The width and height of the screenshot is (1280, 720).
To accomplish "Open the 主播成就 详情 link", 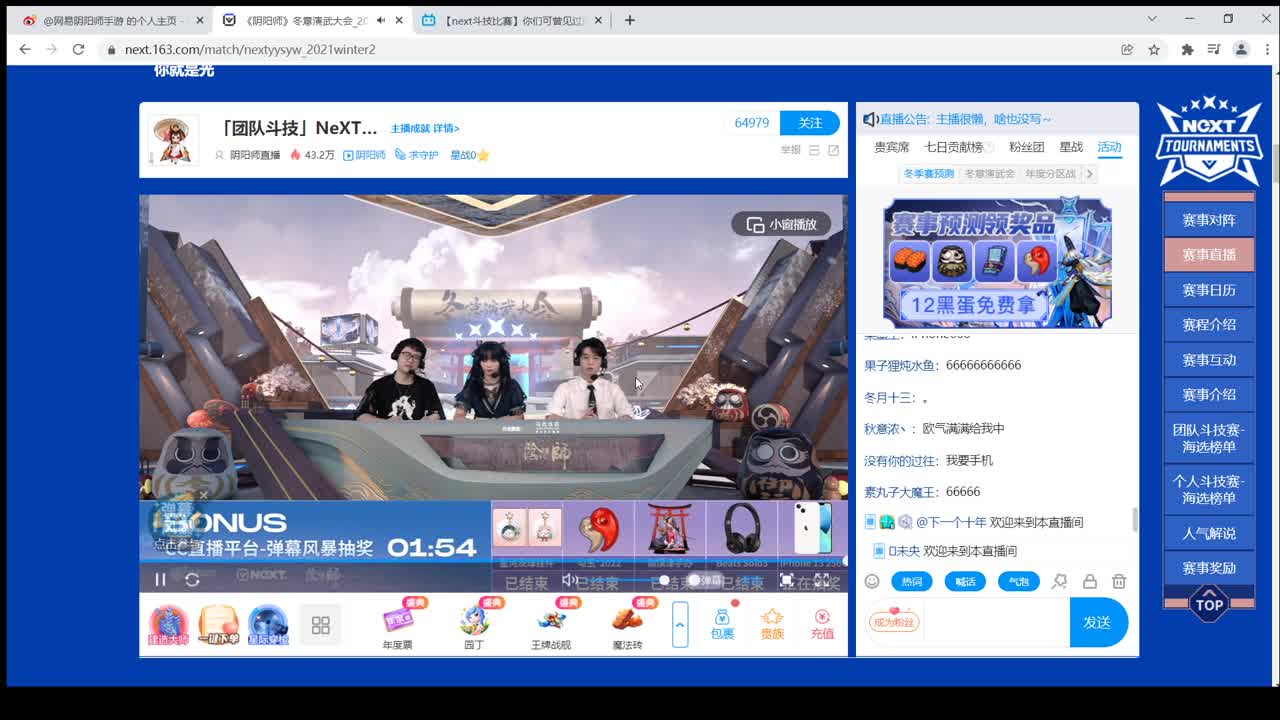I will [x=425, y=128].
